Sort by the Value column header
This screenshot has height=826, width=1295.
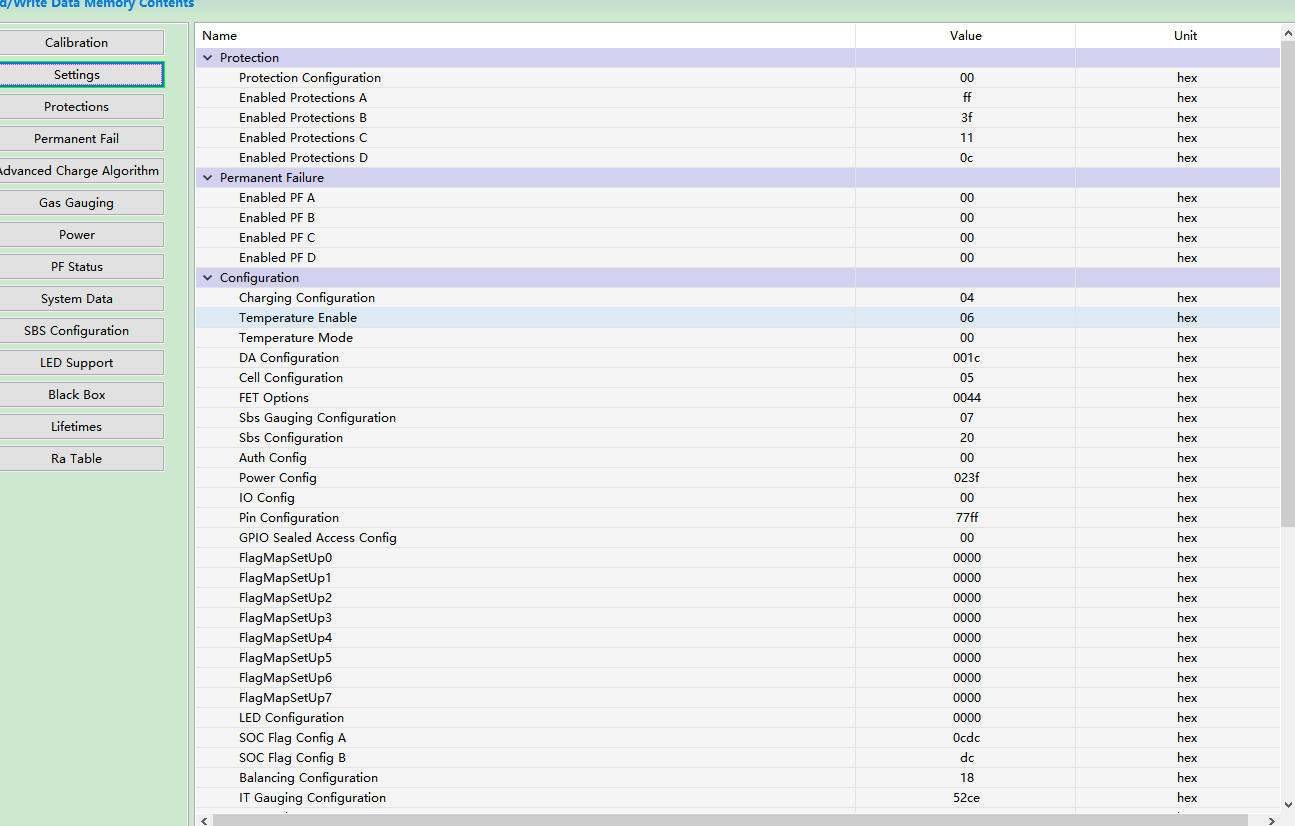[966, 35]
